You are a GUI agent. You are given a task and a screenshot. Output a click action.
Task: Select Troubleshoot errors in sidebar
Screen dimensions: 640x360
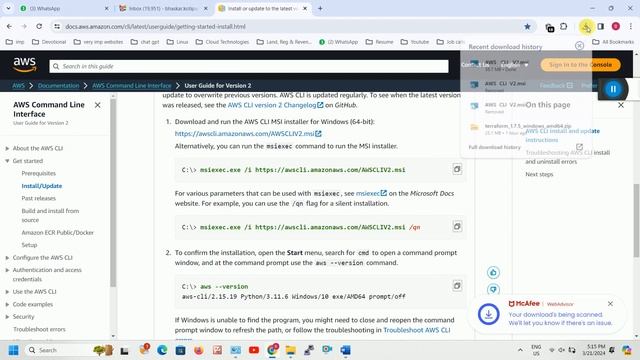click(39, 329)
